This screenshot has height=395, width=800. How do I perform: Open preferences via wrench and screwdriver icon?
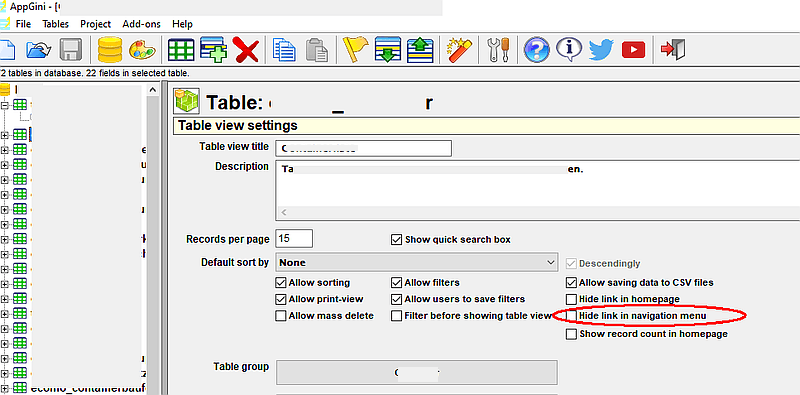(498, 50)
